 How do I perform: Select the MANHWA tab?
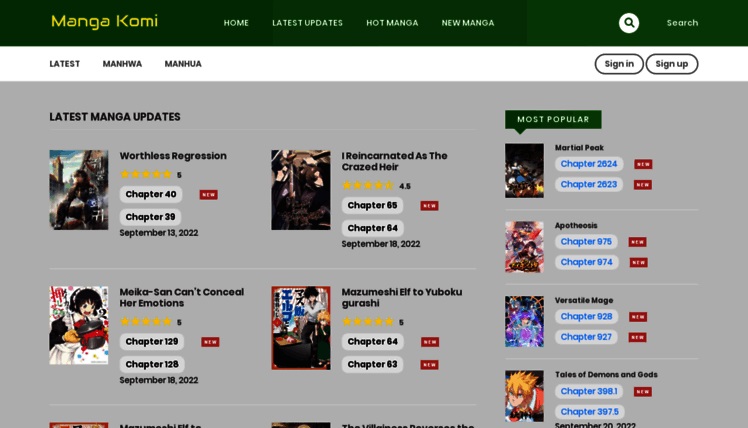point(122,64)
